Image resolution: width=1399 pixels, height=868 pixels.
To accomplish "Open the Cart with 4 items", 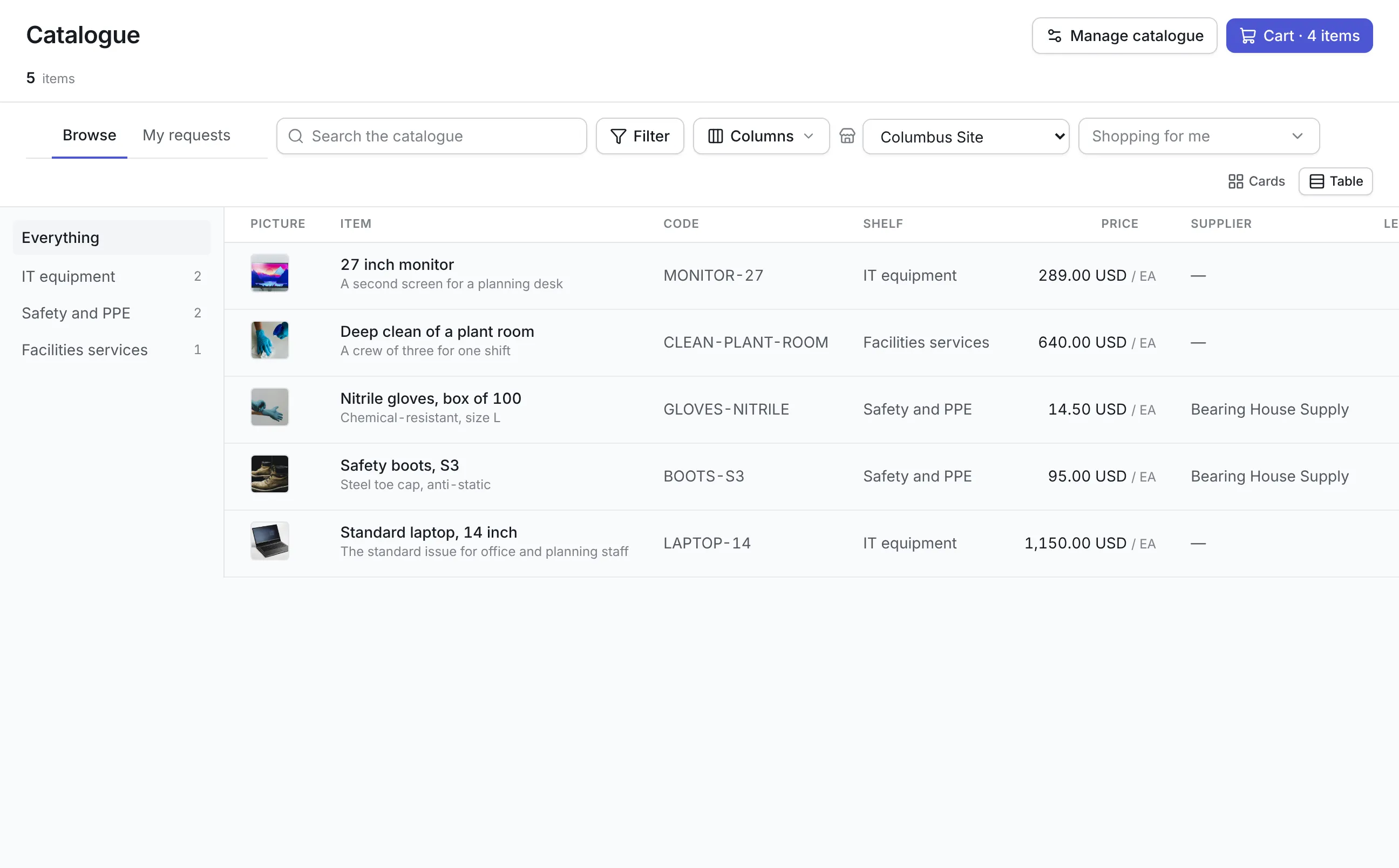I will click(1299, 36).
